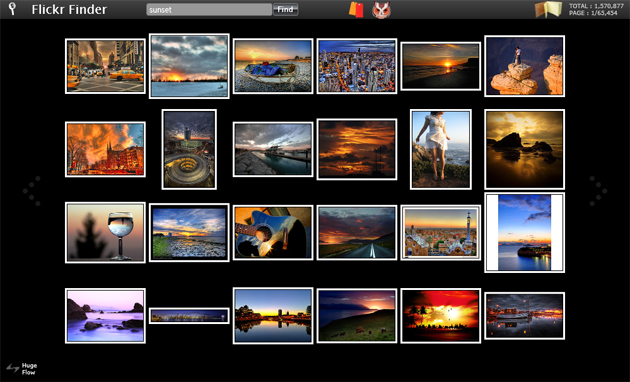Go to previous page with left dotted arrow

32,191
